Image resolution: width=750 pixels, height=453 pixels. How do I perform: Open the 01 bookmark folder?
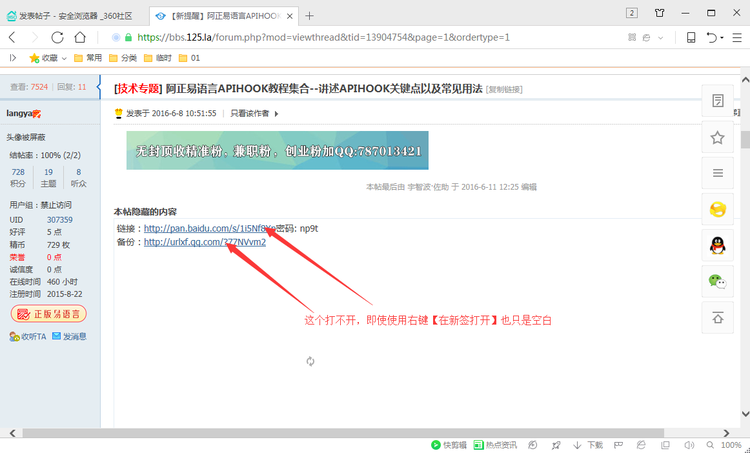[189, 58]
